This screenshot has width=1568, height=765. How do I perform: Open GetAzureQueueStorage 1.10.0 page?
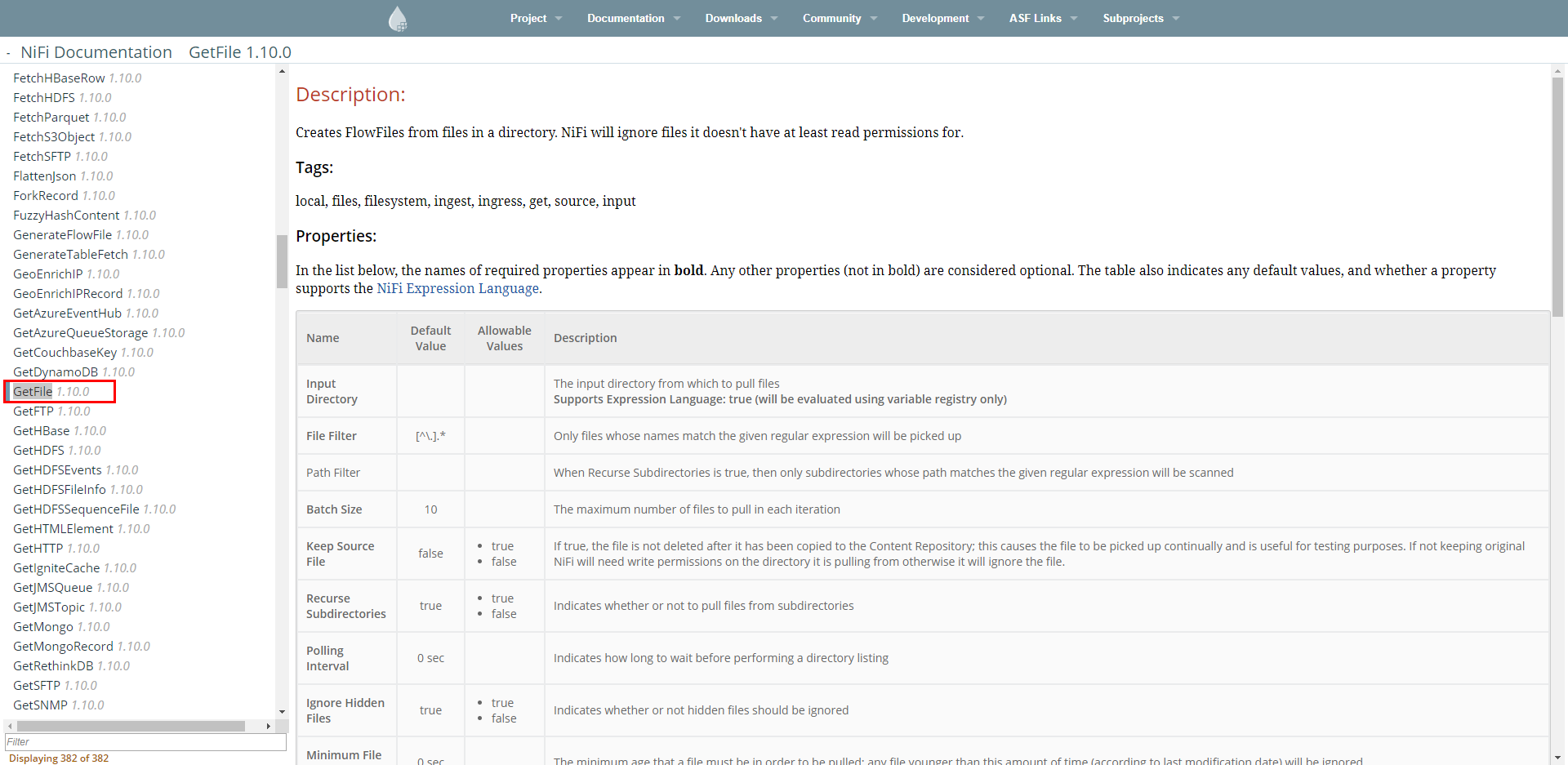click(x=99, y=333)
